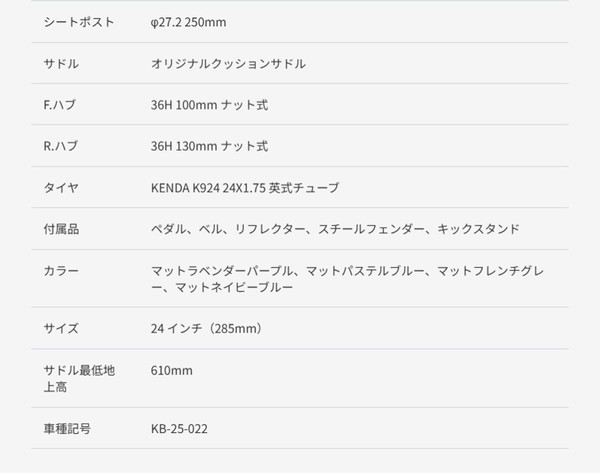Viewport: 600px width, 475px height.
Task: Select 24 インチ（285mm） size value
Action: coord(207,328)
